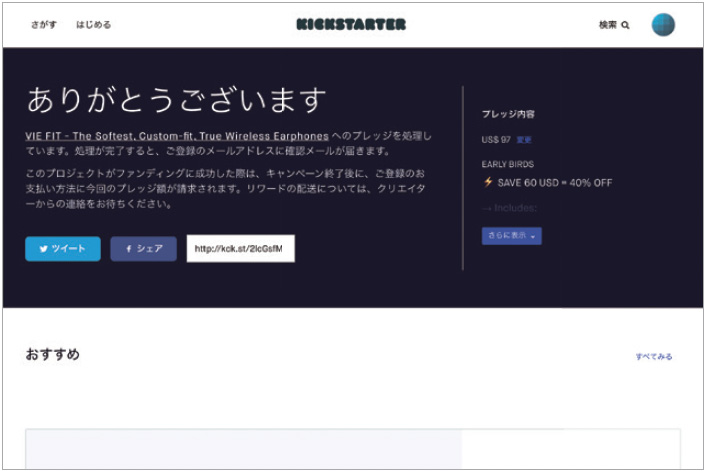The image size is (705, 471).
Task: Go to Kickstarter home via logo
Action: (351, 24)
